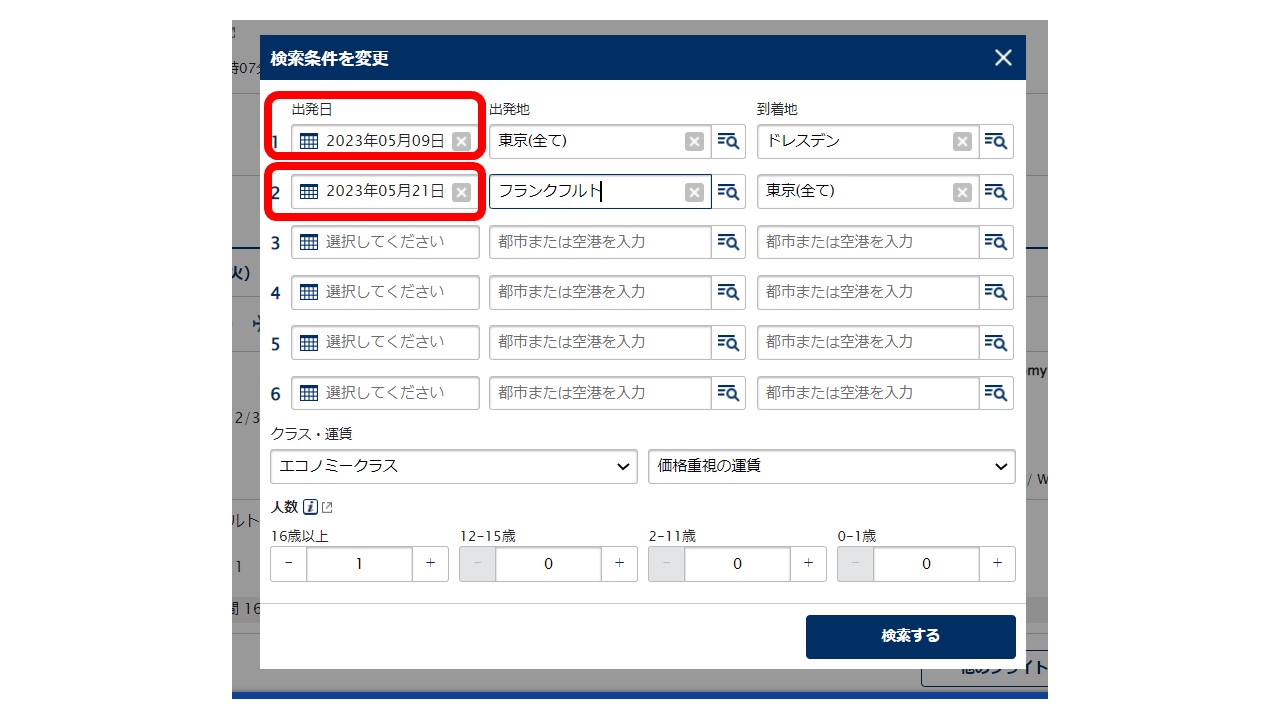Open airport search for row 3 destination
The height and width of the screenshot is (720, 1280).
tap(996, 242)
